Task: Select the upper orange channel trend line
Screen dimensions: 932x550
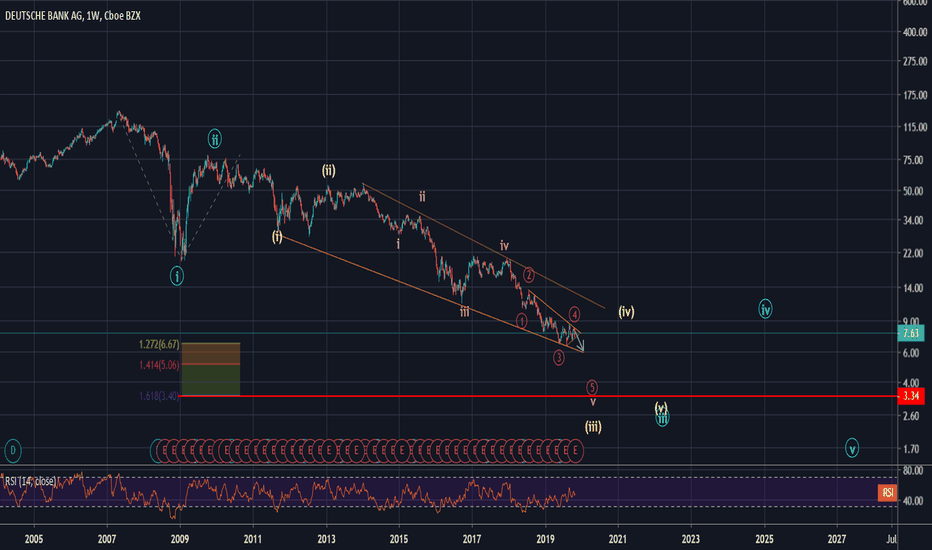Action: [483, 246]
